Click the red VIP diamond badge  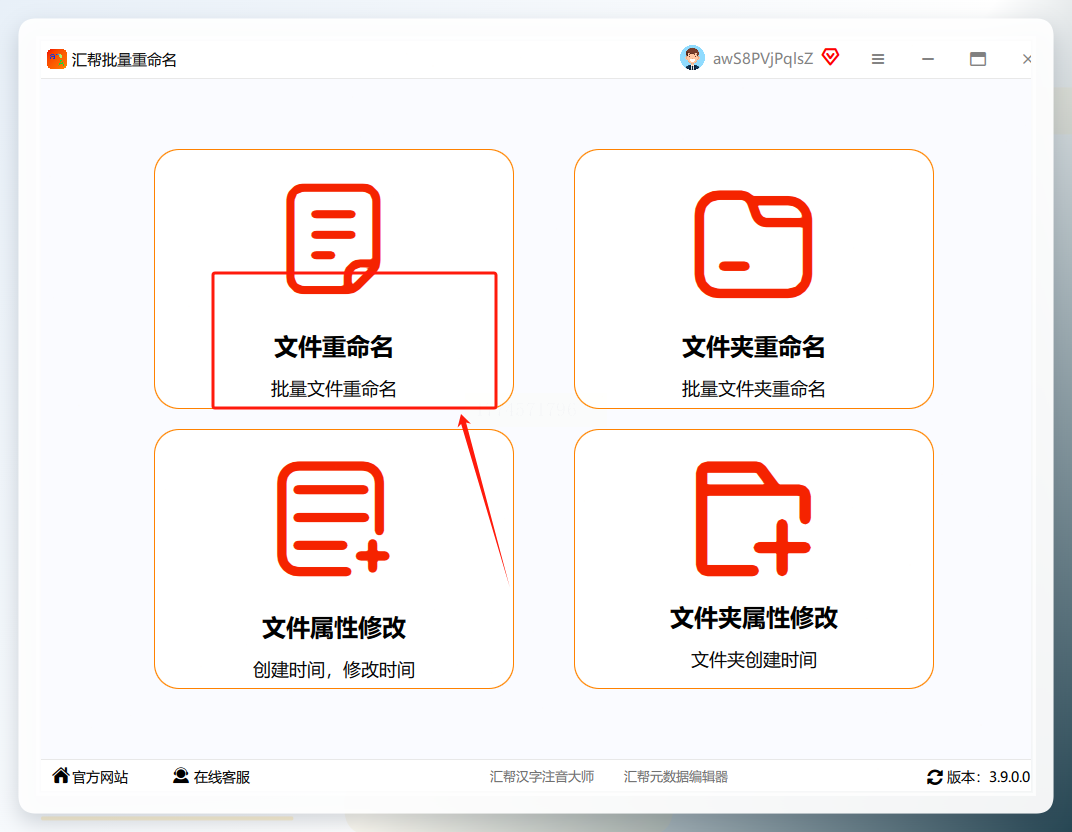pyautogui.click(x=831, y=57)
